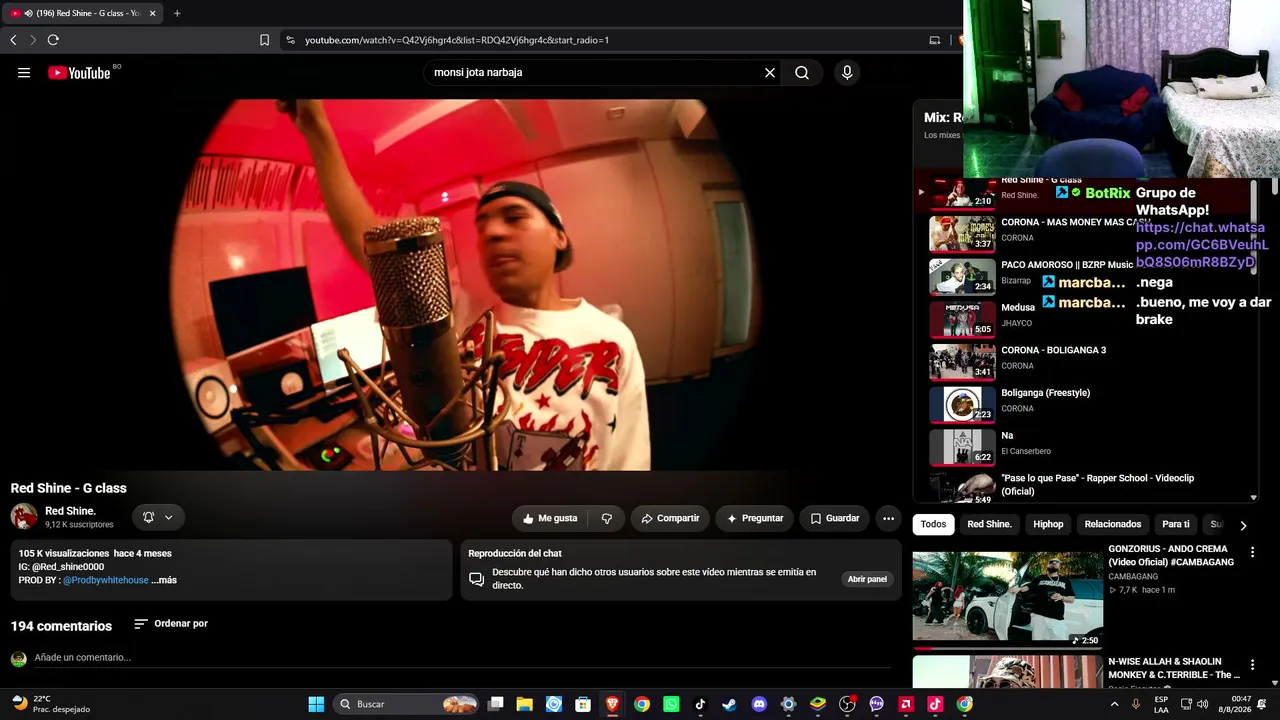Clear the search text with the X
The height and width of the screenshot is (720, 1280).
click(770, 72)
